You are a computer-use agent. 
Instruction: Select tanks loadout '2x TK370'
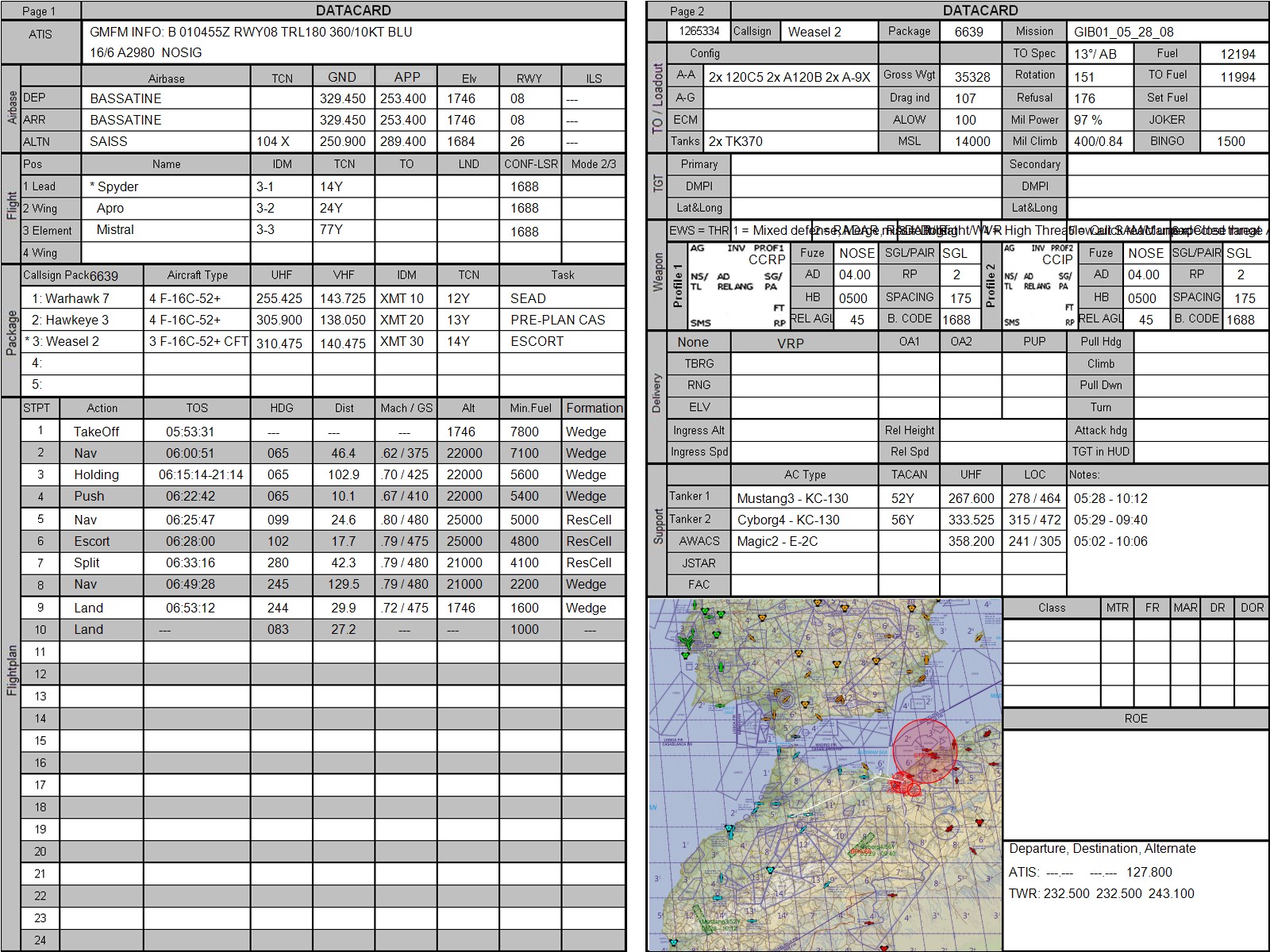tap(735, 141)
